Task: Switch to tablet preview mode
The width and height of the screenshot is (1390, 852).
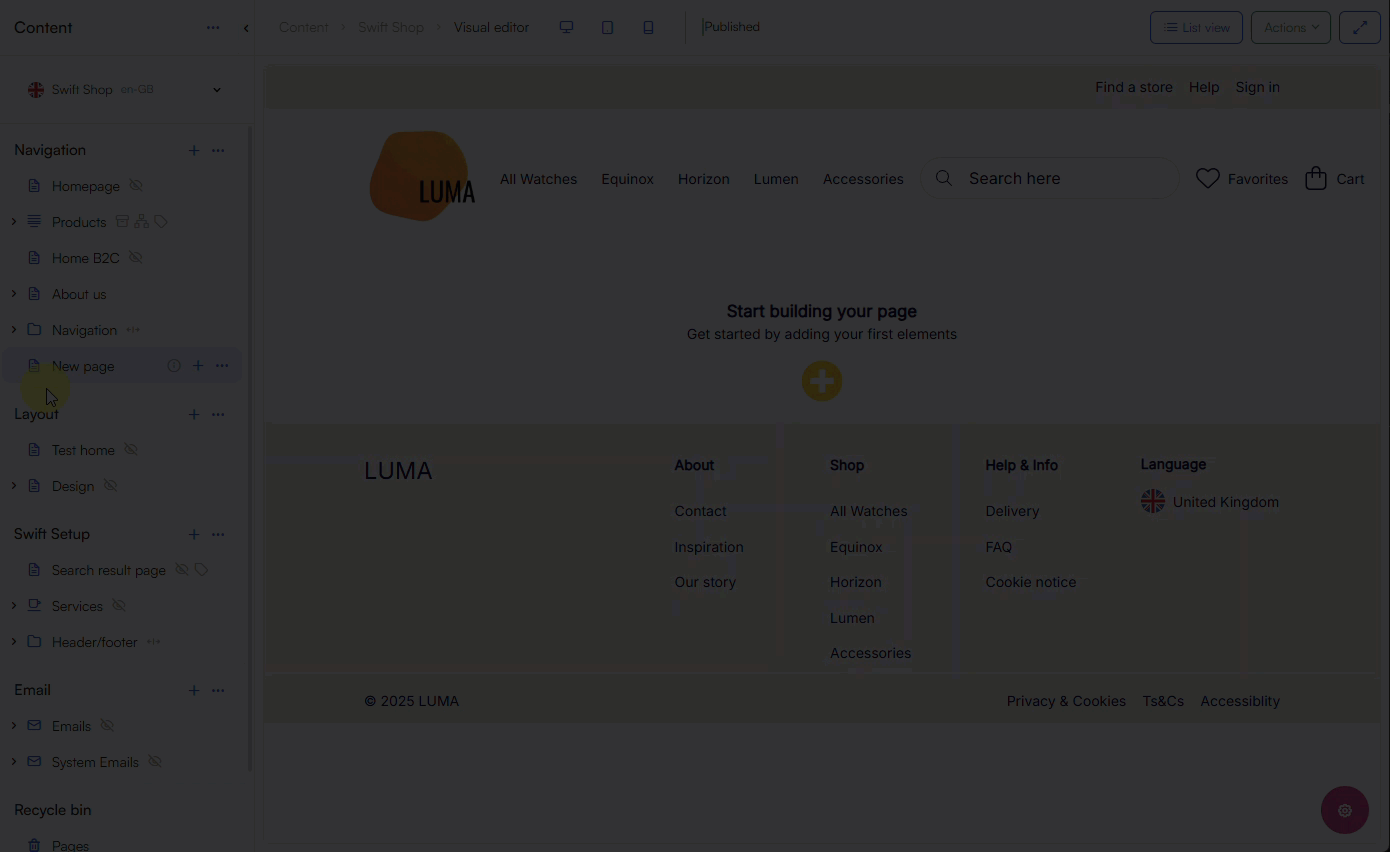Action: coord(607,27)
